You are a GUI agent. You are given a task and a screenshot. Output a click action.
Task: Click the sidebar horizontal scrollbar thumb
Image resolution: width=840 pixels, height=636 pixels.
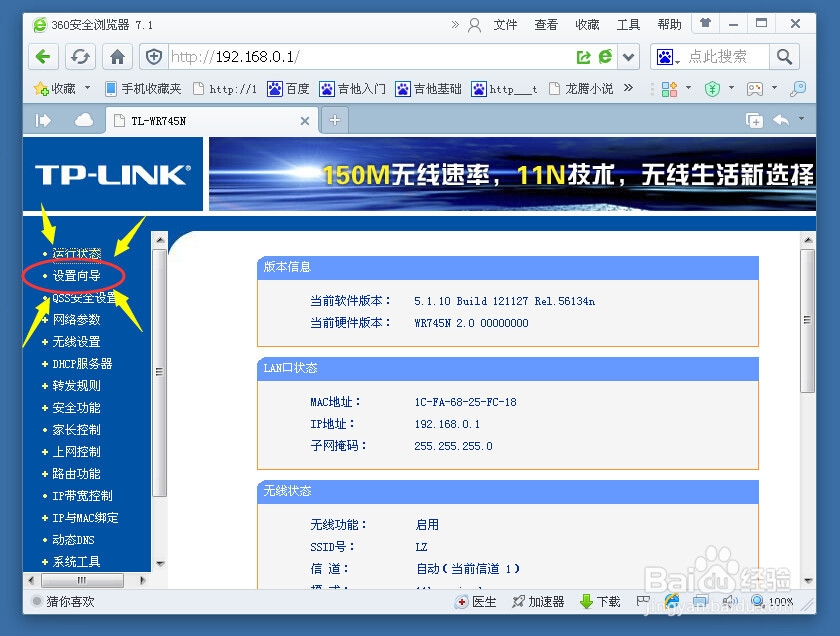[82, 580]
